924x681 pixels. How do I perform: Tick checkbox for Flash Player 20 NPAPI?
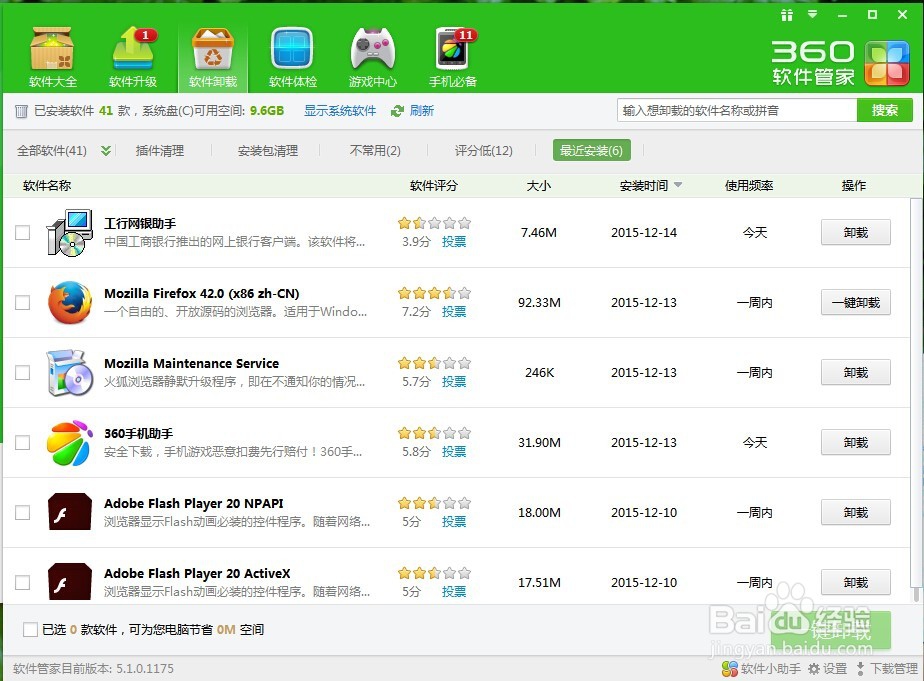pos(22,513)
